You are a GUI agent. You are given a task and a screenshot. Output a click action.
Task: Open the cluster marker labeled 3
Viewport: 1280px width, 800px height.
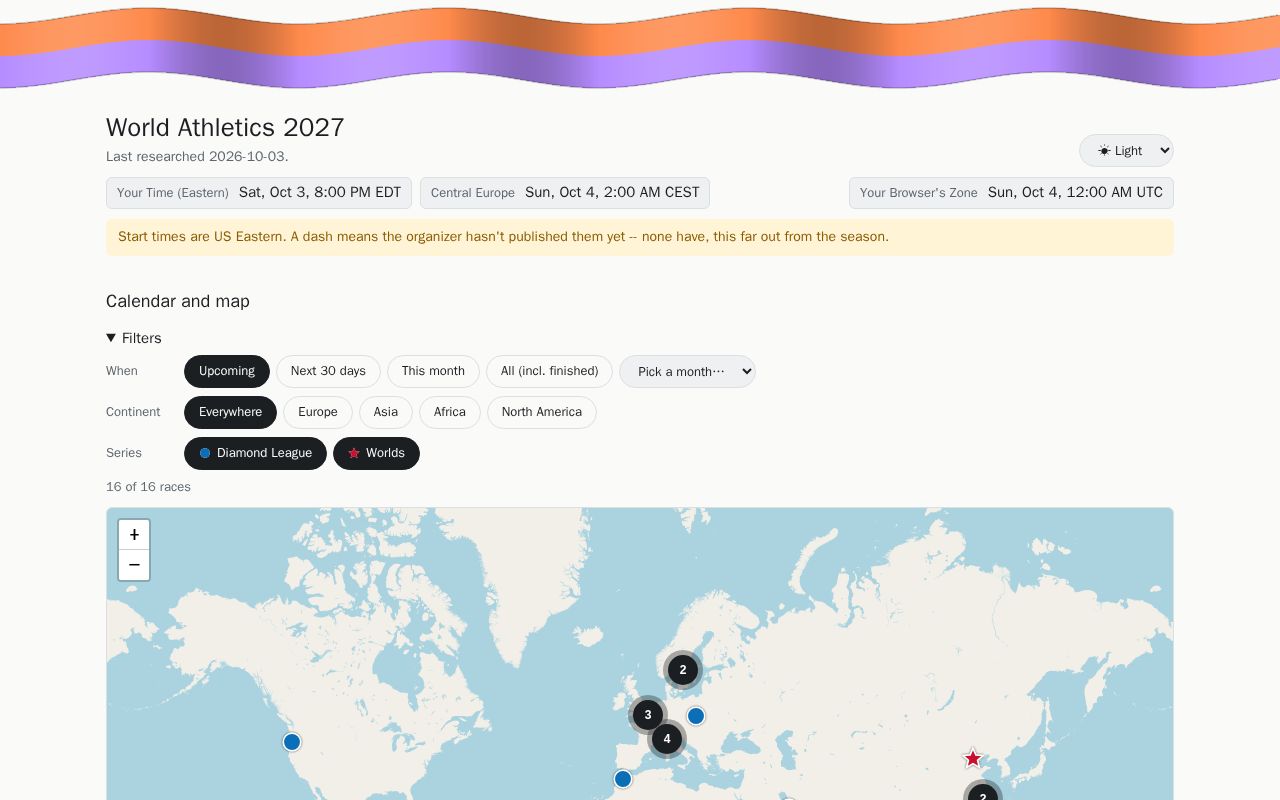(x=648, y=715)
